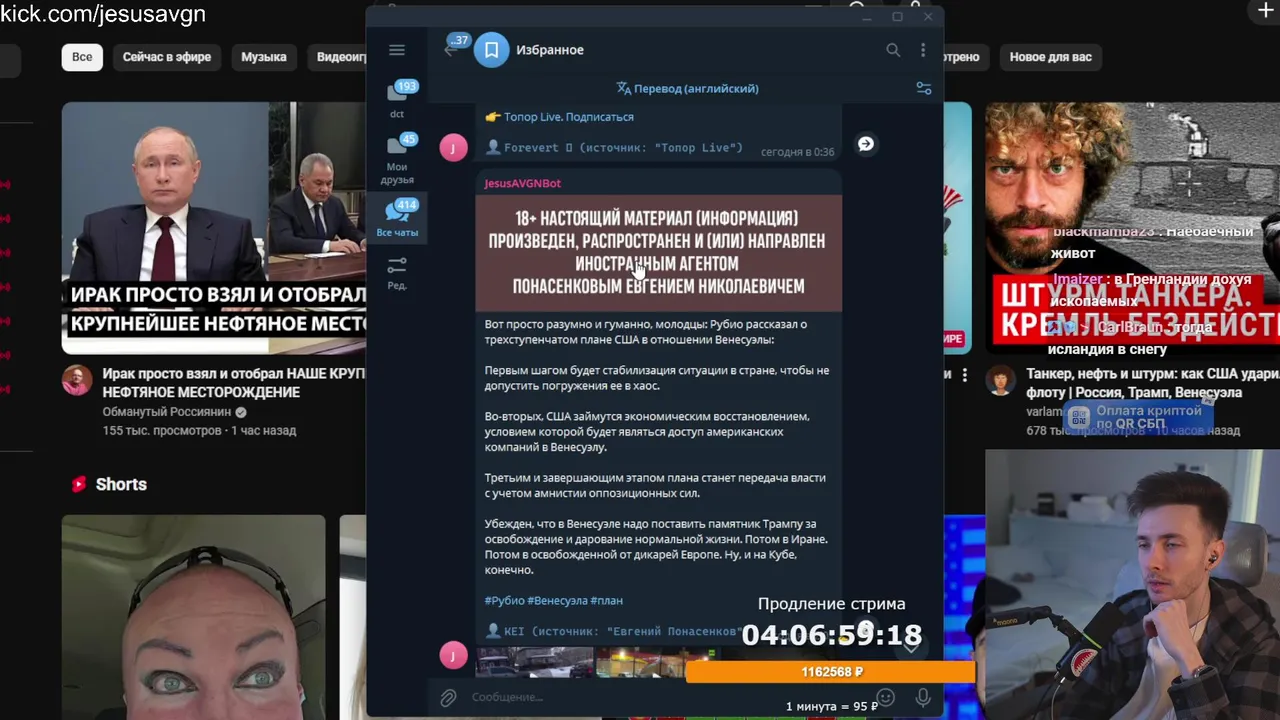Click Обманутый Россиянин channel name
1280x720 pixels.
point(166,412)
